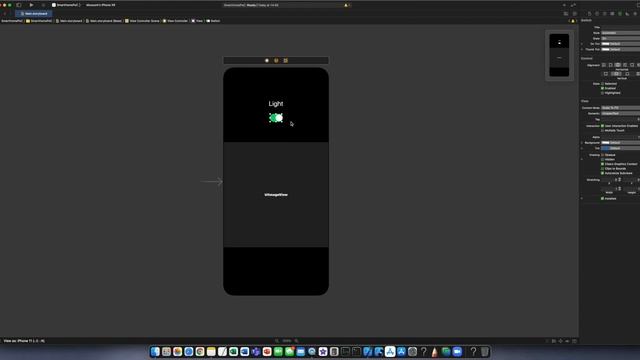Click the Background color swatch

606,142
